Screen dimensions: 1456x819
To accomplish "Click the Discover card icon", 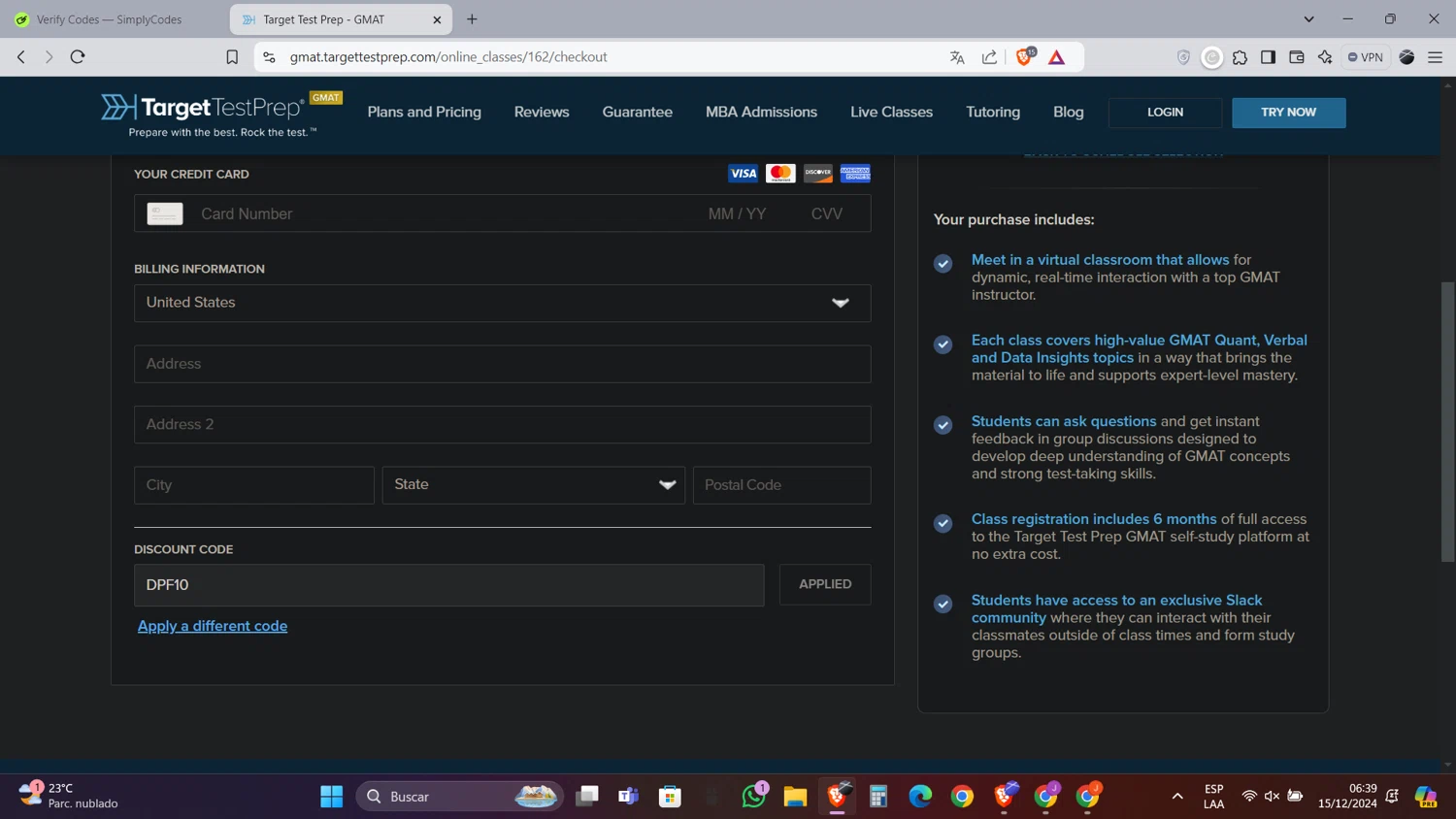I will [x=818, y=174].
